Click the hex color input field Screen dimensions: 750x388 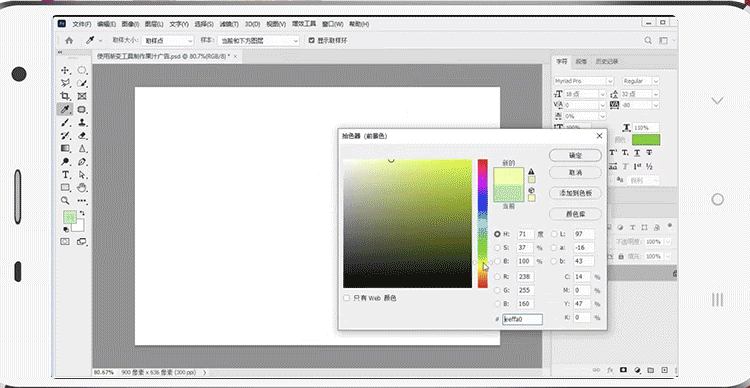coord(522,319)
